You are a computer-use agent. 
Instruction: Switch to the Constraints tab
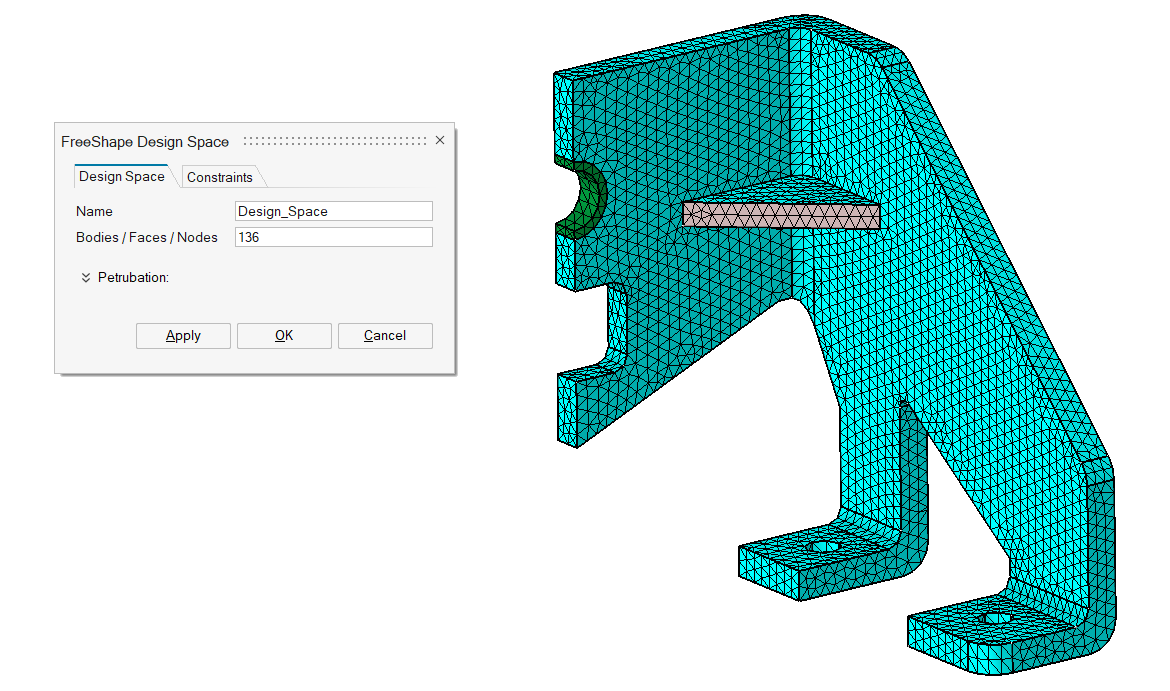click(220, 177)
